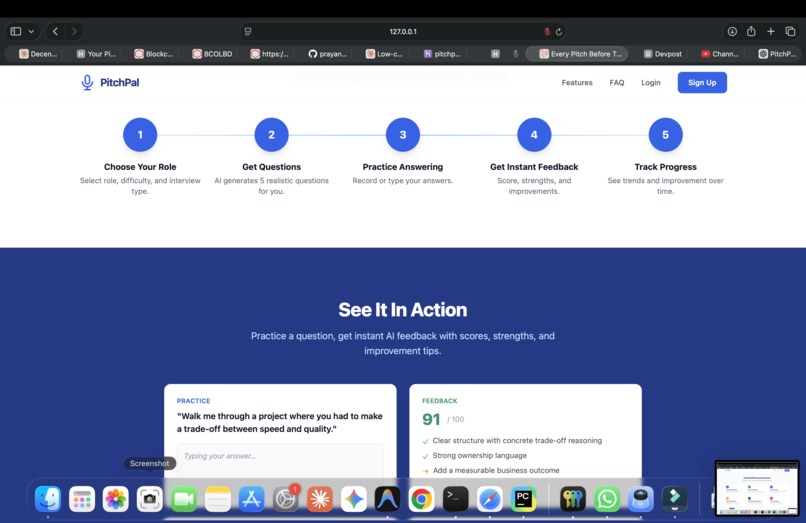Switch to the Blockc... tab
Screen dimensions: 806x523
pyautogui.click(x=154, y=53)
